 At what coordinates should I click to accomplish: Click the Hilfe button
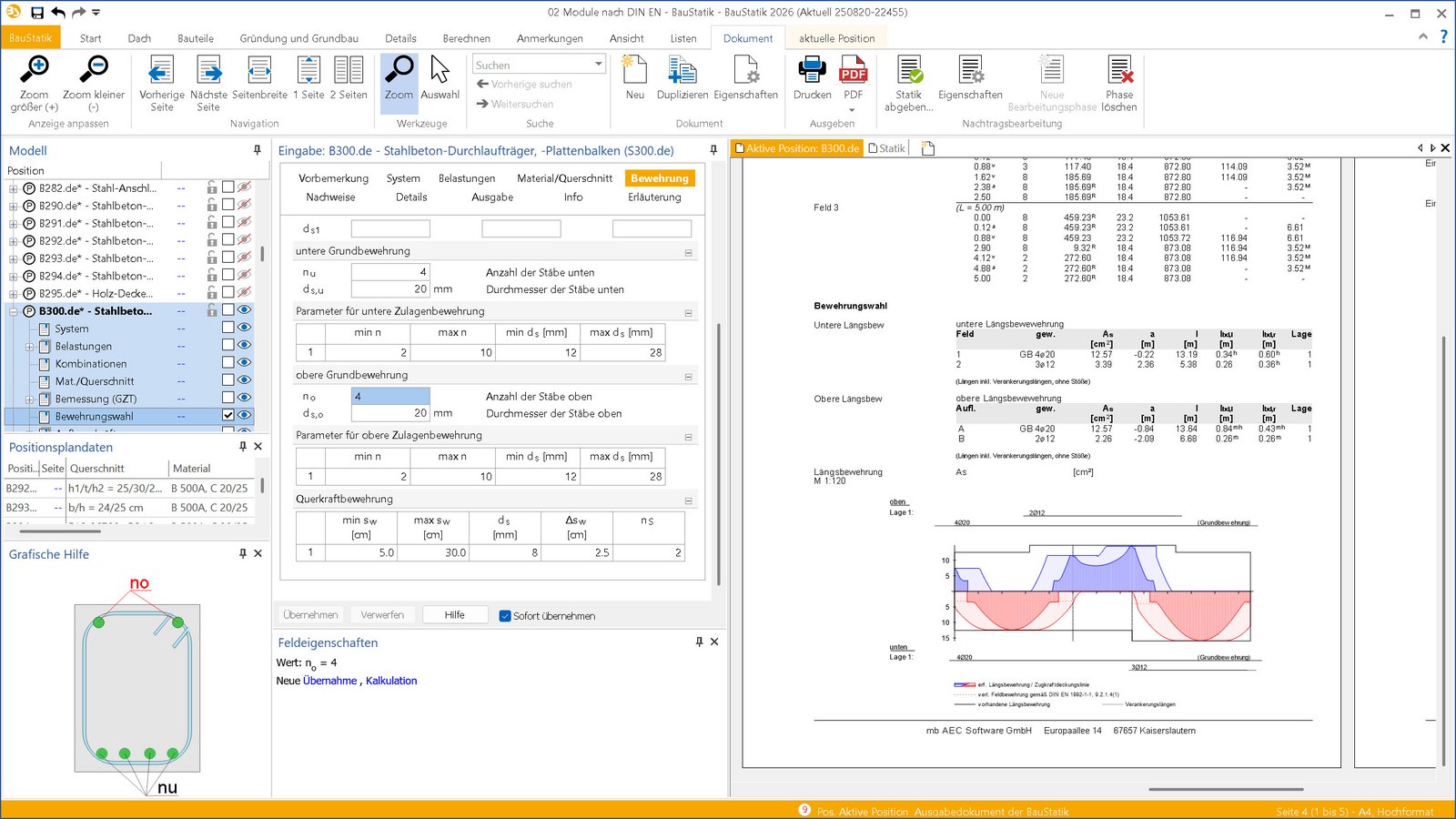click(x=455, y=615)
